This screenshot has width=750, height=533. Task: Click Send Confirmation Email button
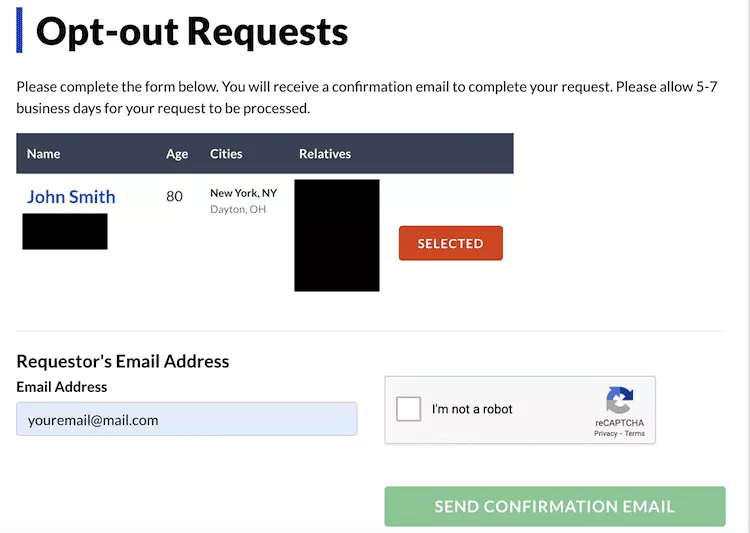555,506
